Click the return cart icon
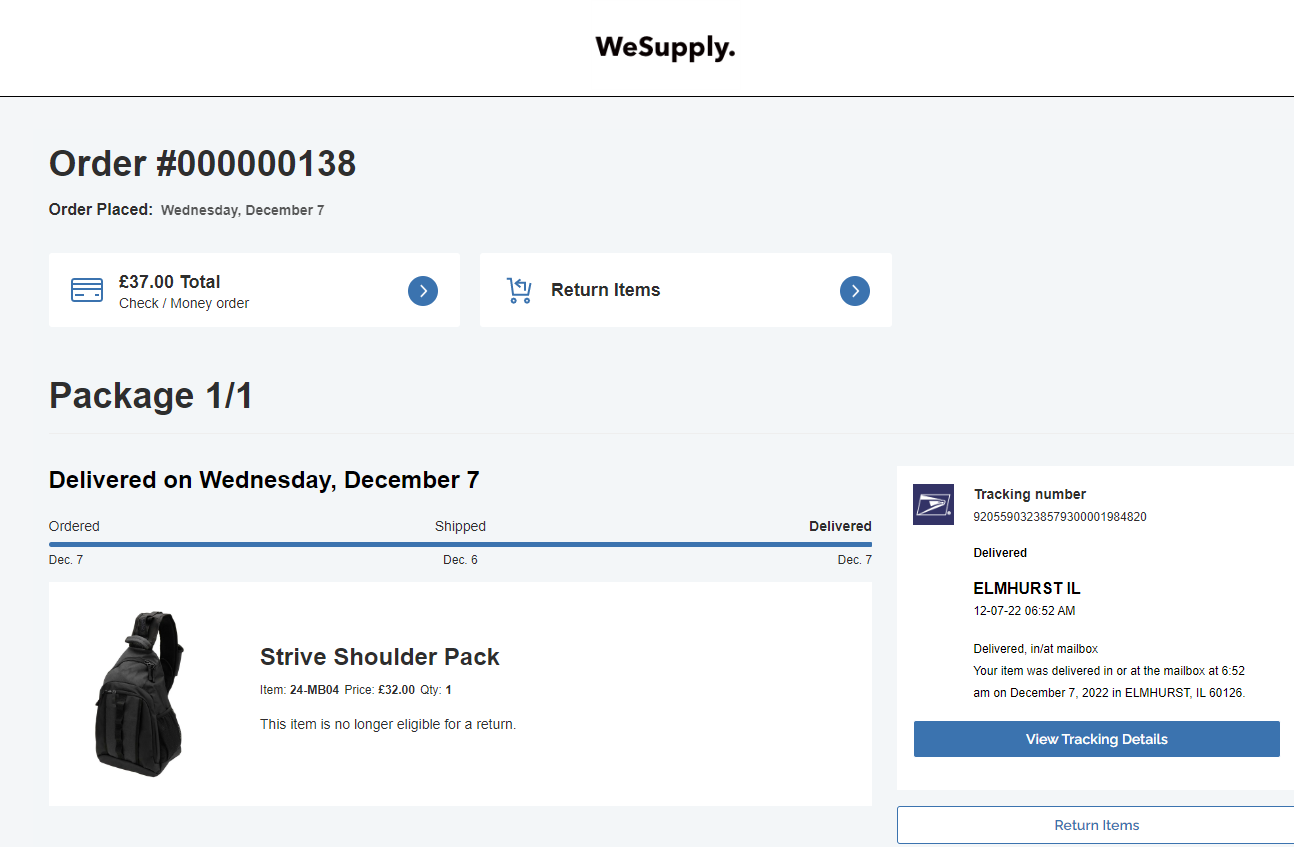The width and height of the screenshot is (1294, 847). pyautogui.click(x=519, y=290)
